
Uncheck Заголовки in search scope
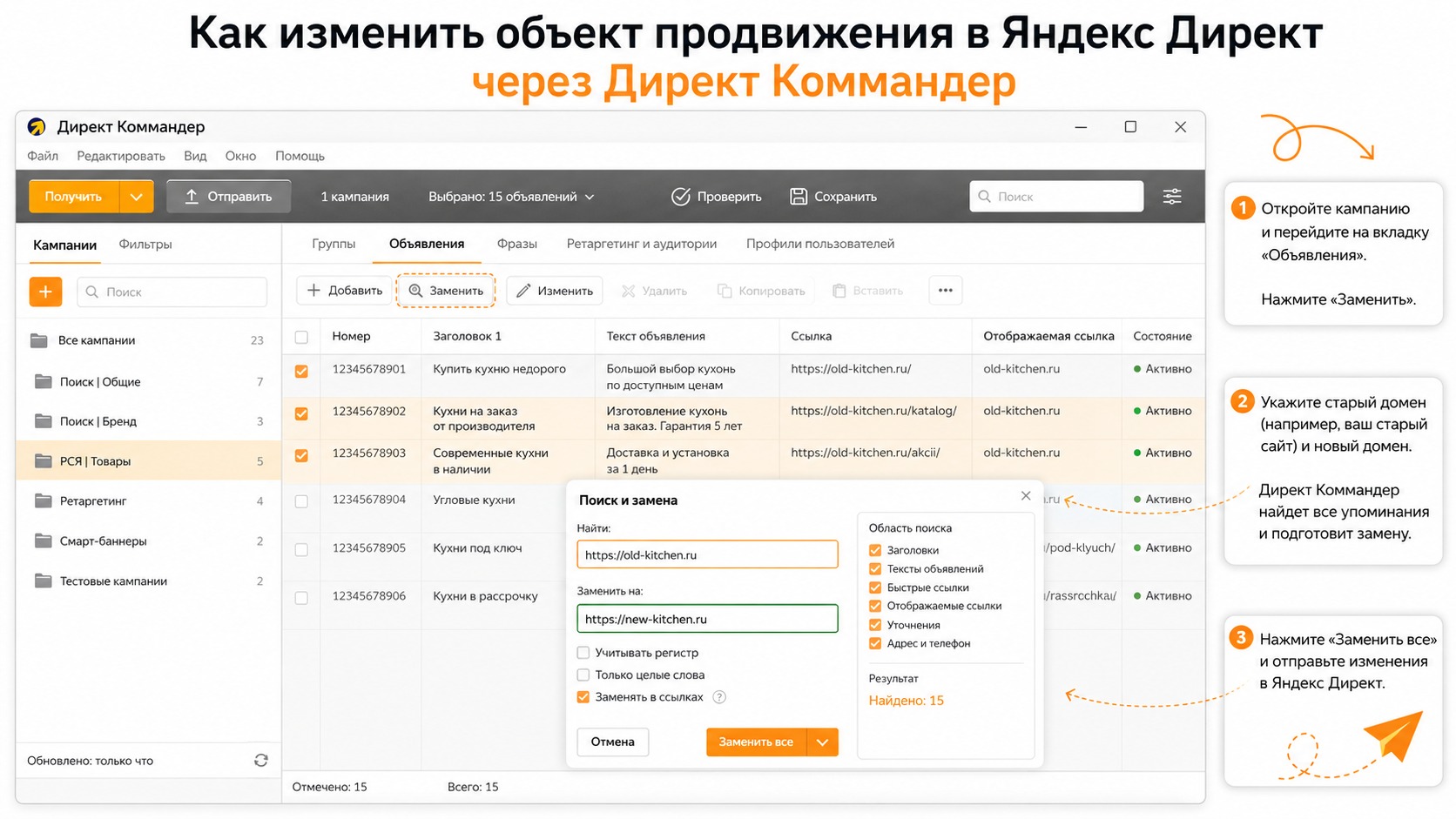(875, 550)
